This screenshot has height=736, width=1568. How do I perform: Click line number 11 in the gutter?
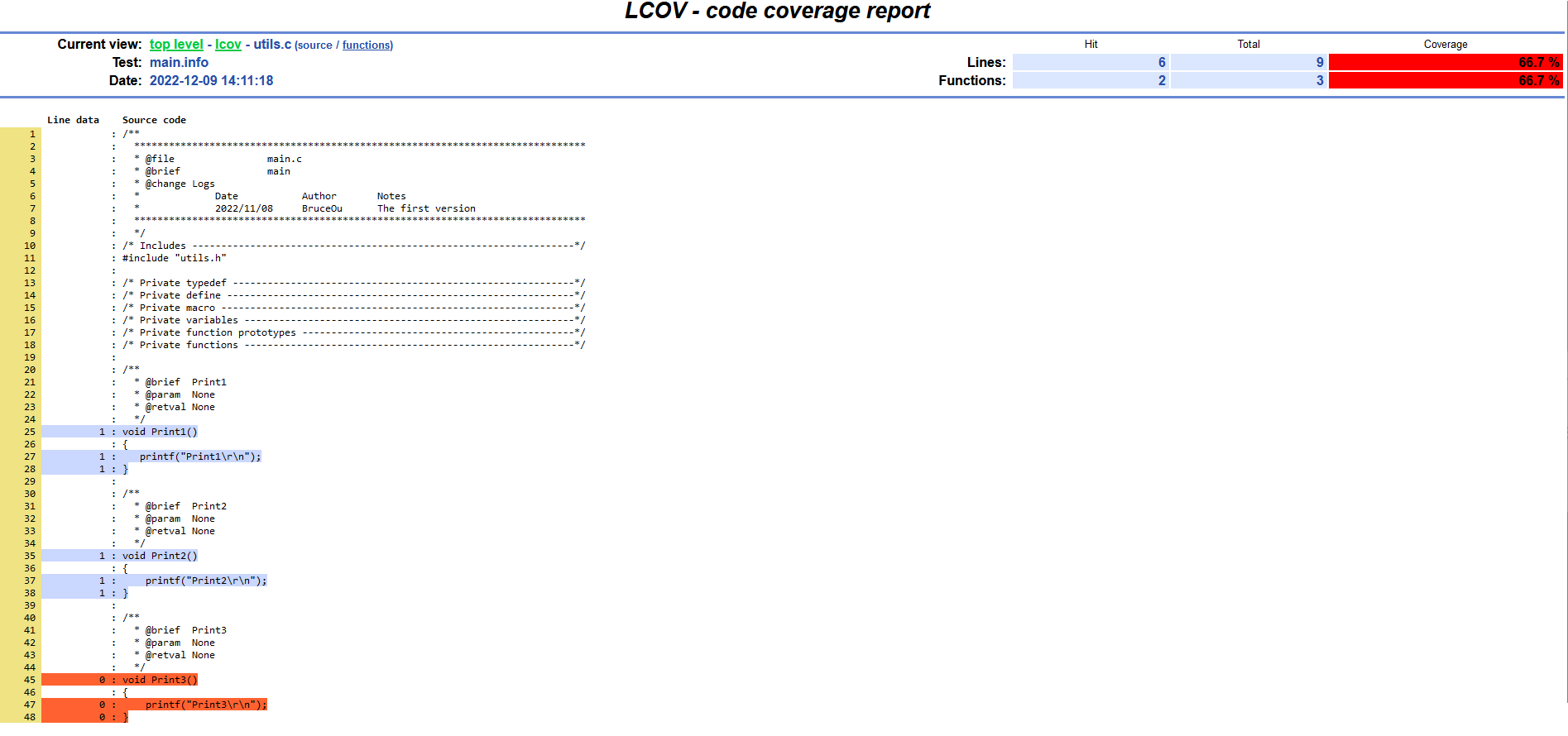click(x=30, y=259)
